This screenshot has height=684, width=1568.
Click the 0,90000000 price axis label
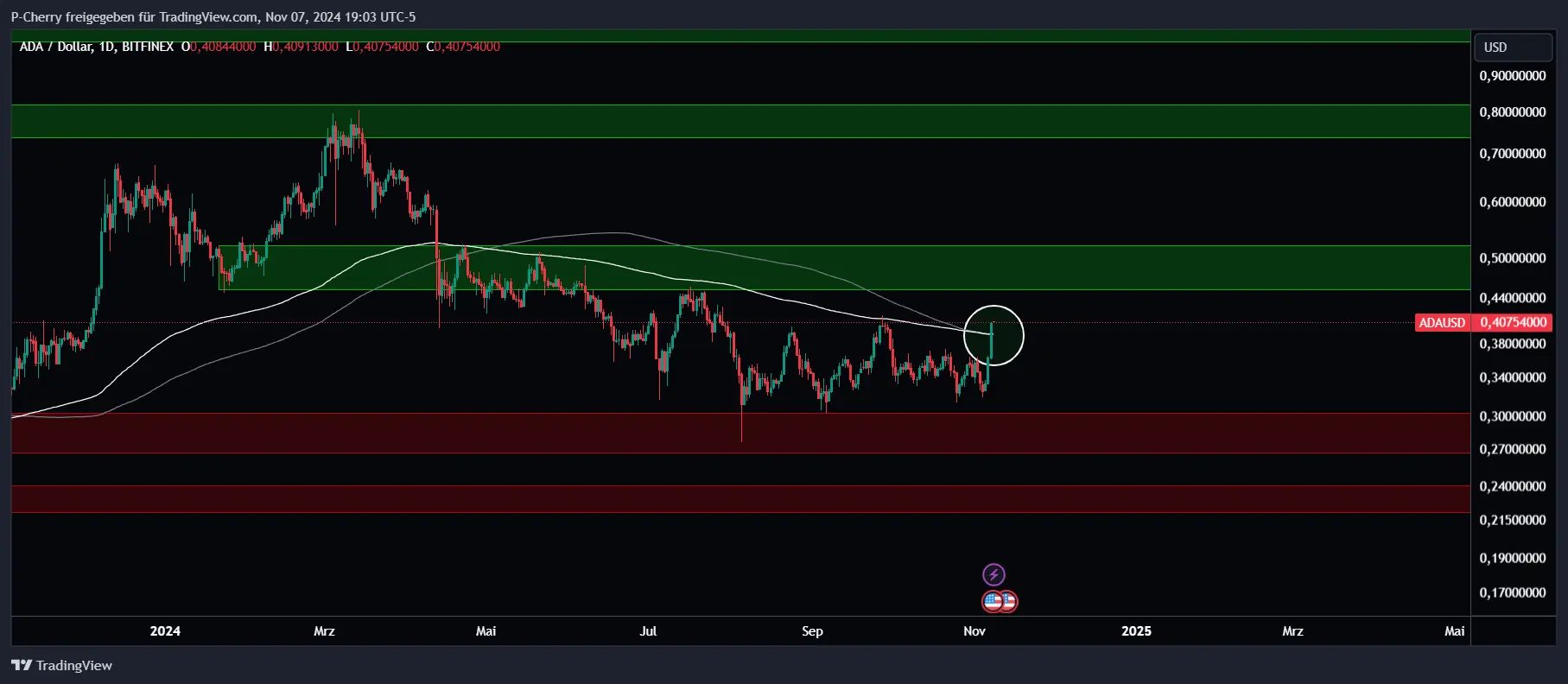coord(1513,76)
